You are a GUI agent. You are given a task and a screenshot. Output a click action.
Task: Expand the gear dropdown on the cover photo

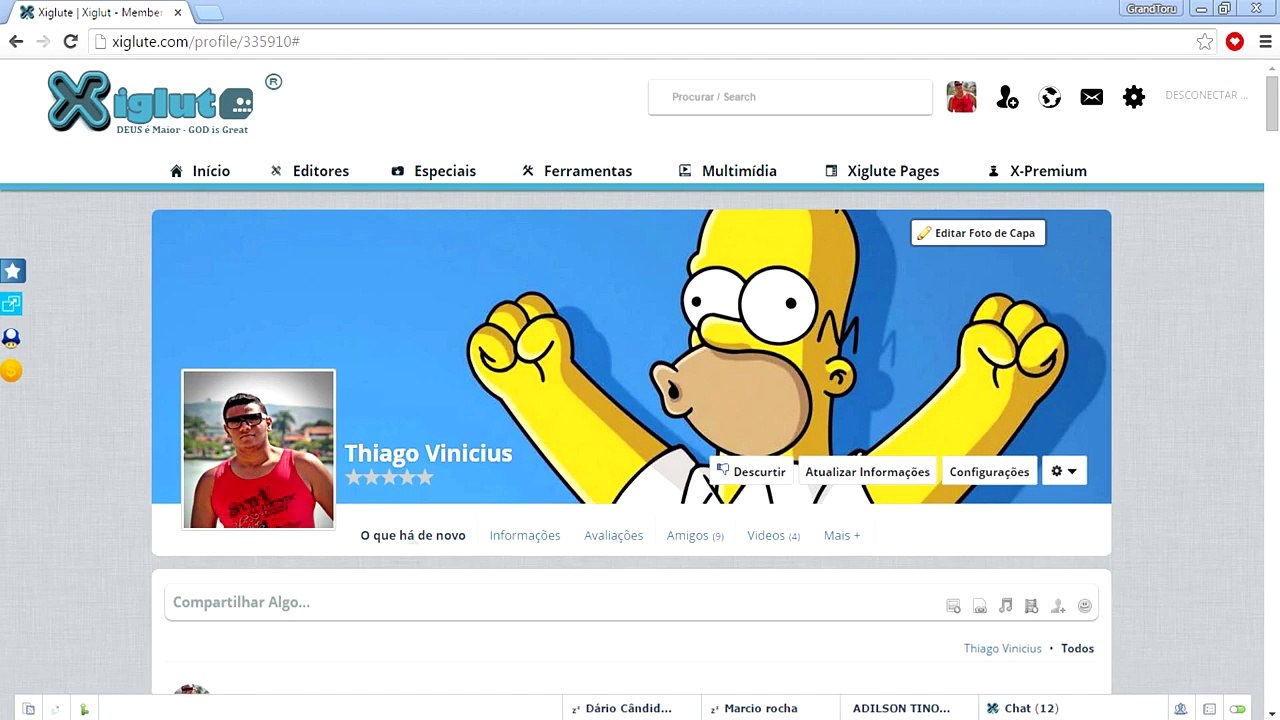[1064, 471]
